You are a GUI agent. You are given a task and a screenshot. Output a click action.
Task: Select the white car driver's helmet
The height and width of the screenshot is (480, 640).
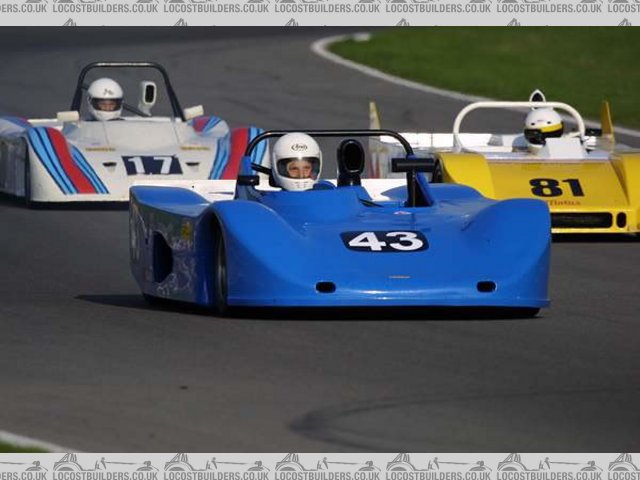[x=105, y=98]
